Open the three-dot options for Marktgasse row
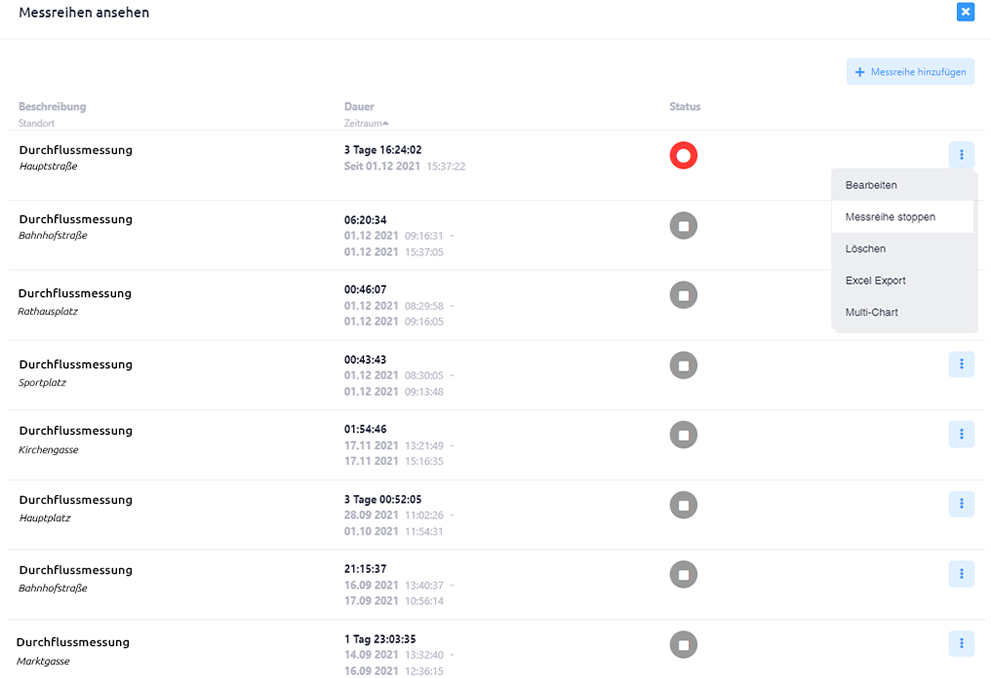This screenshot has width=991, height=678. (961, 643)
